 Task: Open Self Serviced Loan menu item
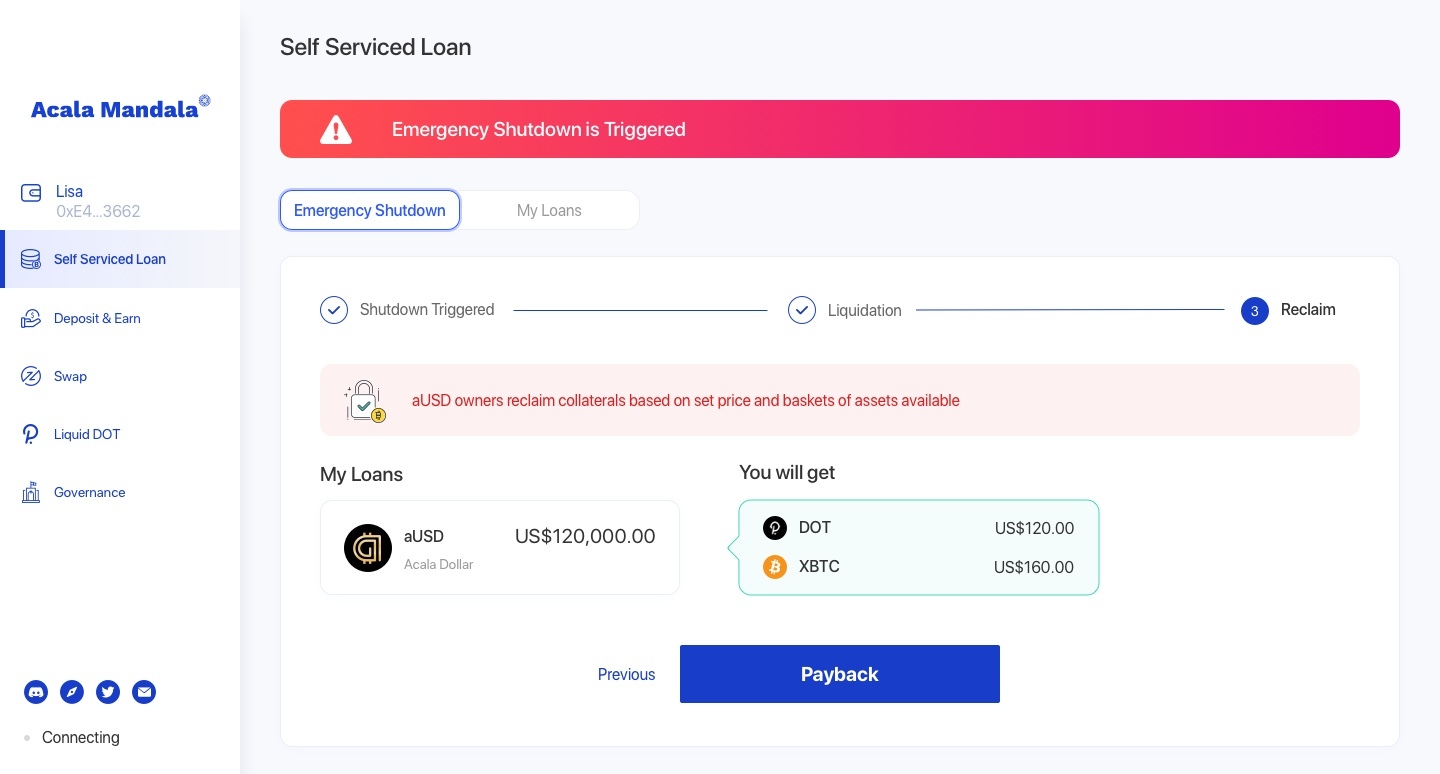(x=110, y=259)
